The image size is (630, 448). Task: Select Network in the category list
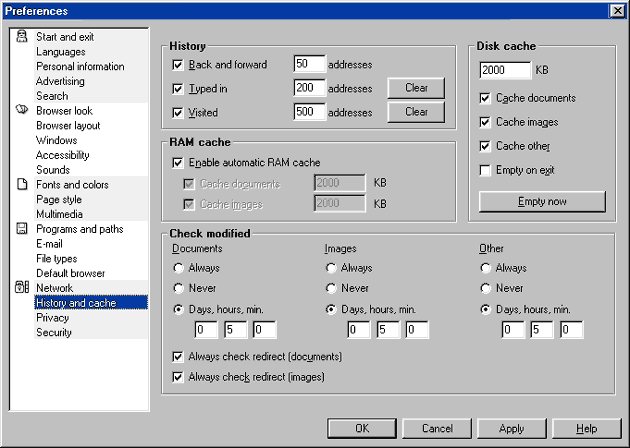click(x=55, y=288)
